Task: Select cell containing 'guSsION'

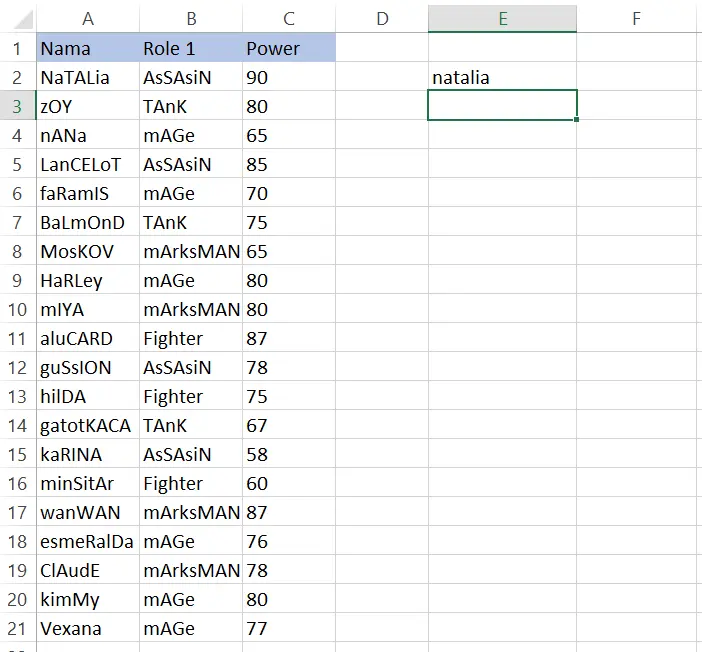Action: point(88,367)
